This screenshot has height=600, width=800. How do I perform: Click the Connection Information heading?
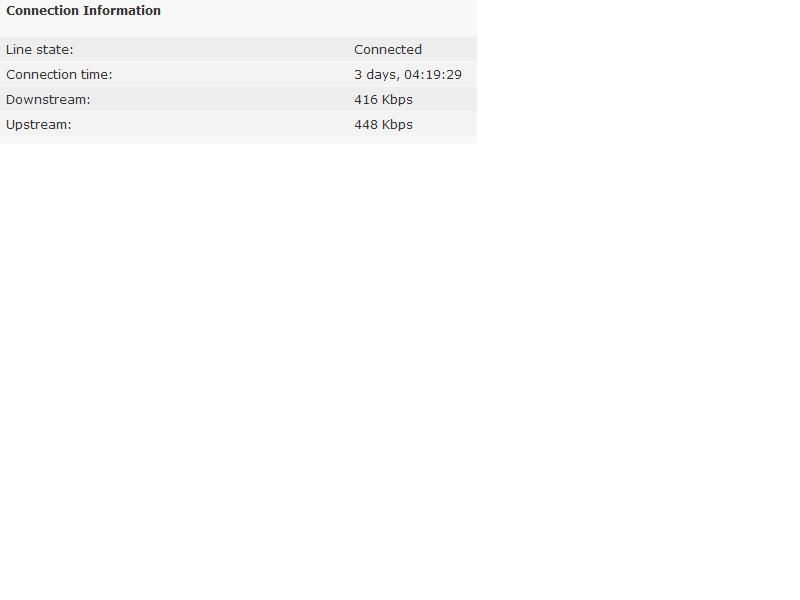(x=83, y=11)
